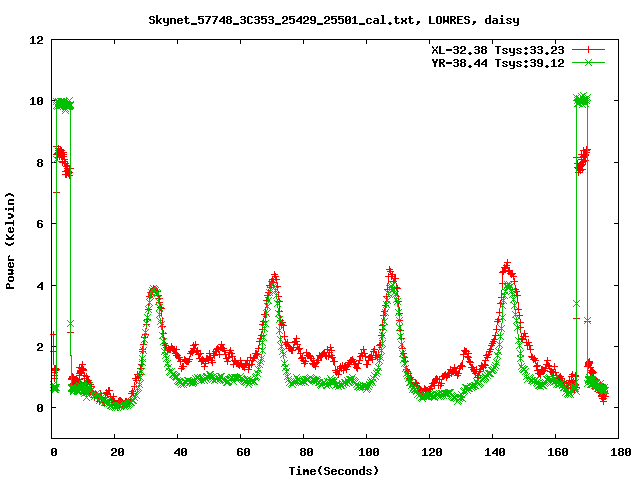This screenshot has width=640, height=480.
Task: Click the y-axis tick label 4
Action: coord(40,286)
